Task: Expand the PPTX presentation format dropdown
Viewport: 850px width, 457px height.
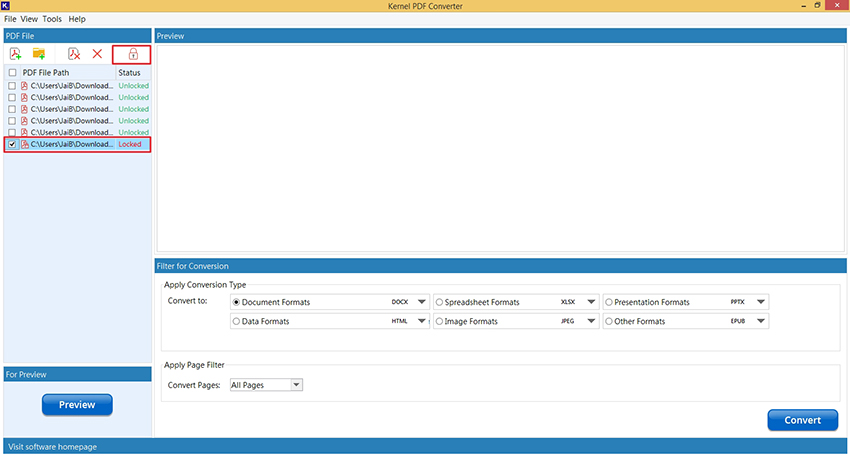Action: point(761,302)
